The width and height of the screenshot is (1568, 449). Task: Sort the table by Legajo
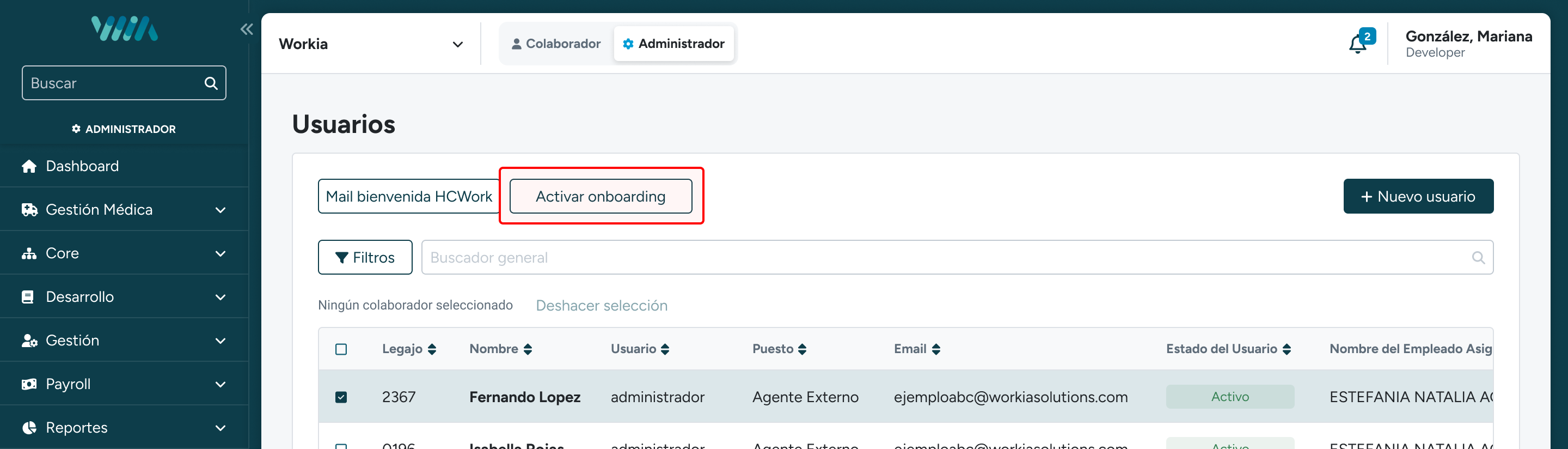click(x=432, y=349)
